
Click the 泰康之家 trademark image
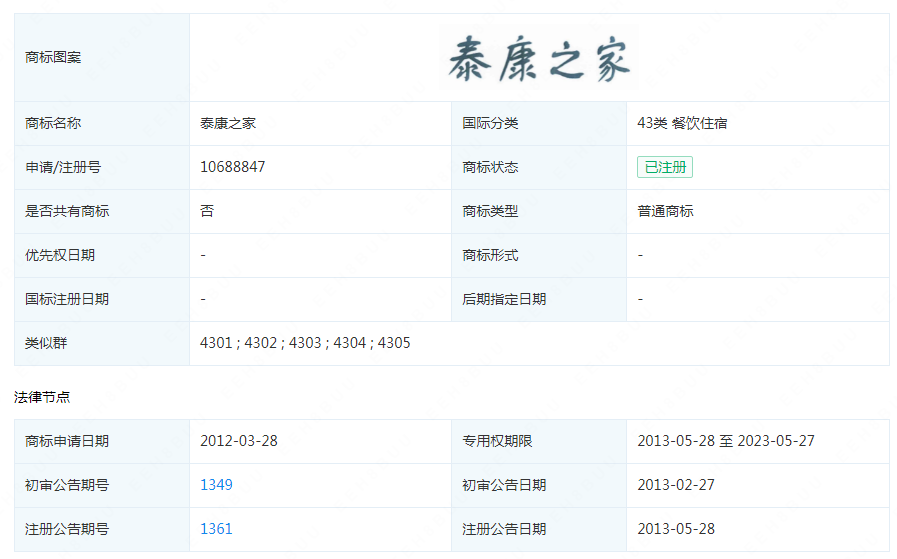pos(539,58)
